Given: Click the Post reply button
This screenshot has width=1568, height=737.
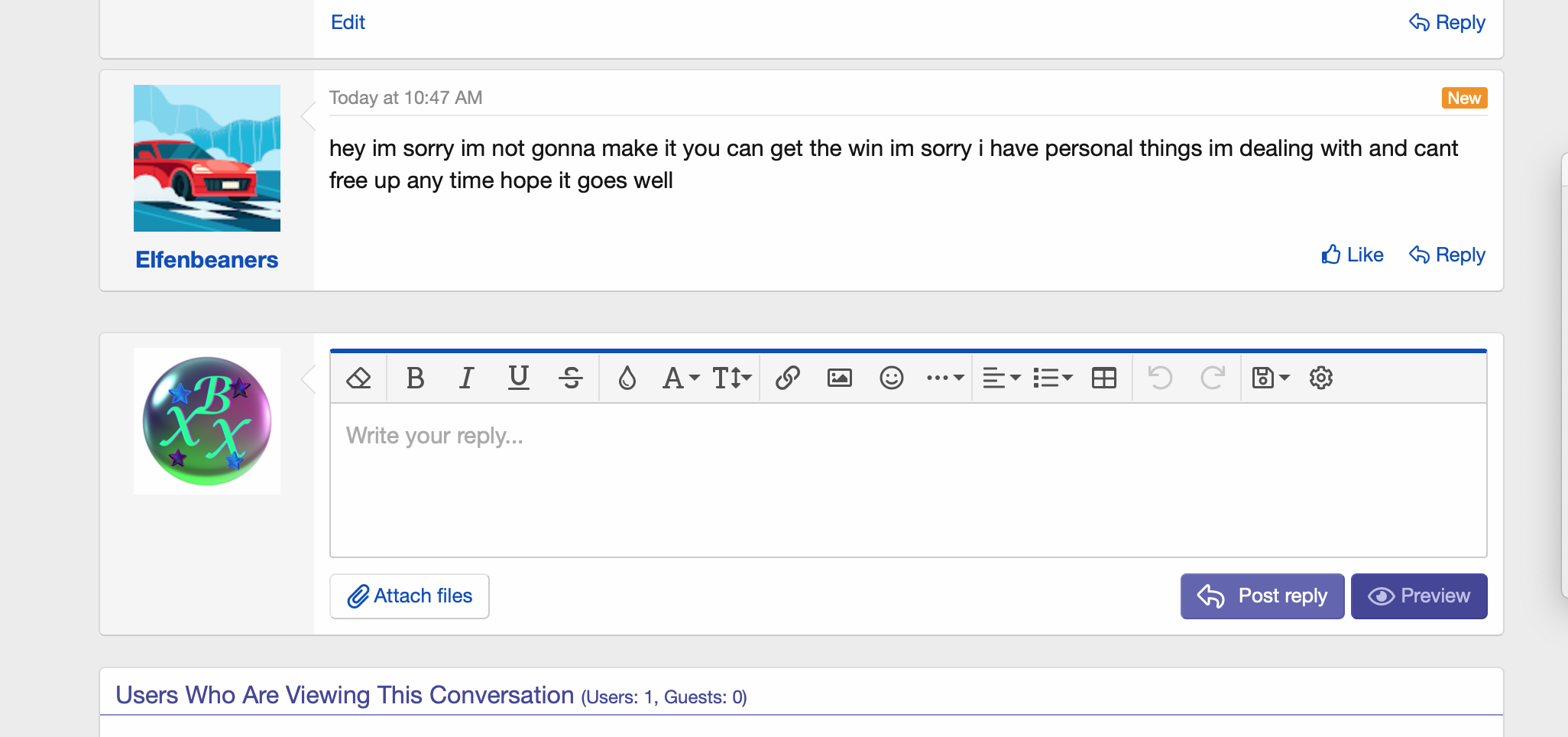Looking at the screenshot, I should 1262,596.
